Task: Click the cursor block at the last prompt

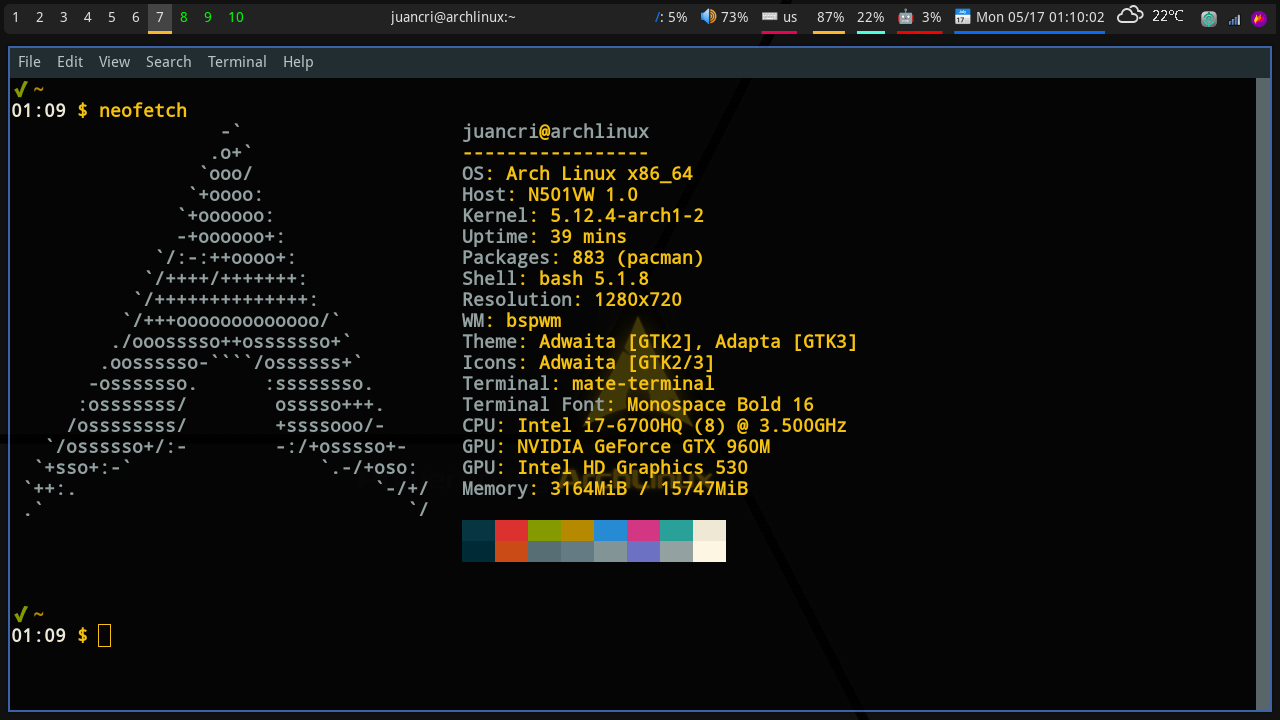Action: tap(105, 635)
